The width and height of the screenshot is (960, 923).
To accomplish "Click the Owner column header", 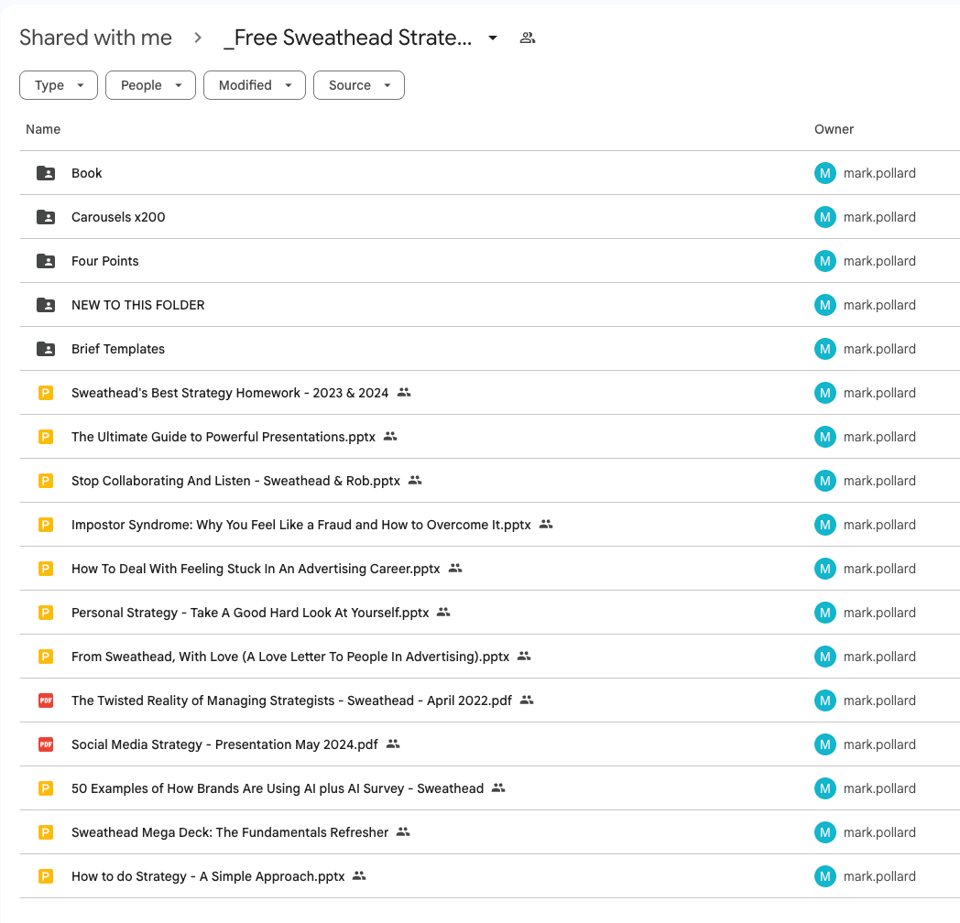I will (x=833, y=129).
